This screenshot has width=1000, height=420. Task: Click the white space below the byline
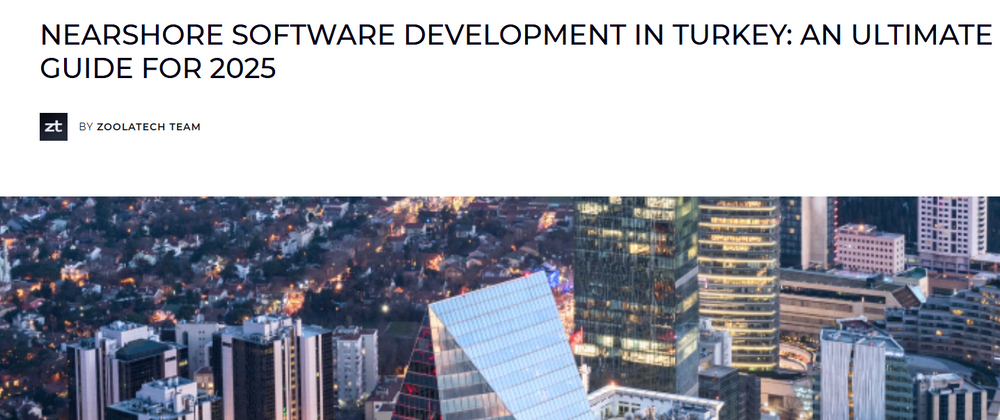[500, 170]
